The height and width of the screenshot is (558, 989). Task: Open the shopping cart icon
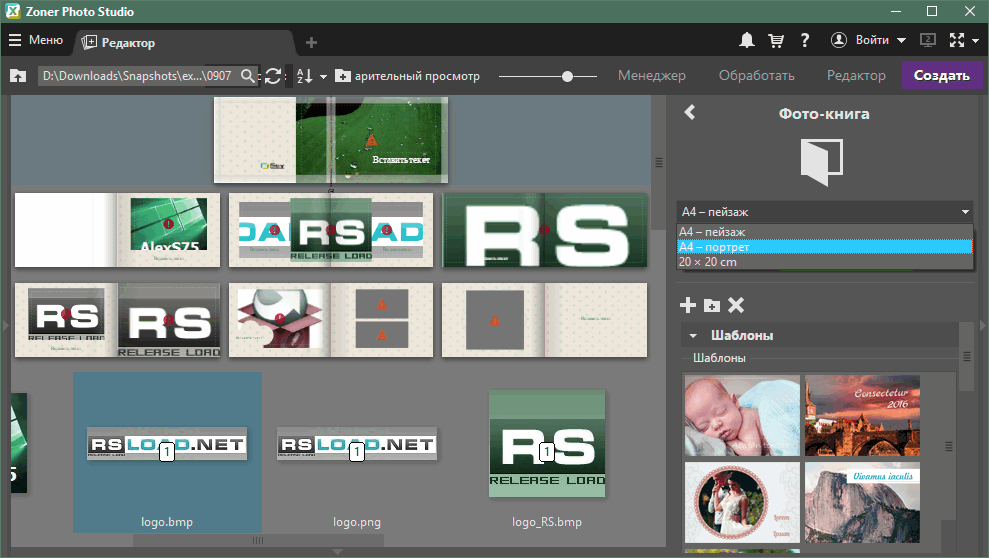pyautogui.click(x=776, y=40)
